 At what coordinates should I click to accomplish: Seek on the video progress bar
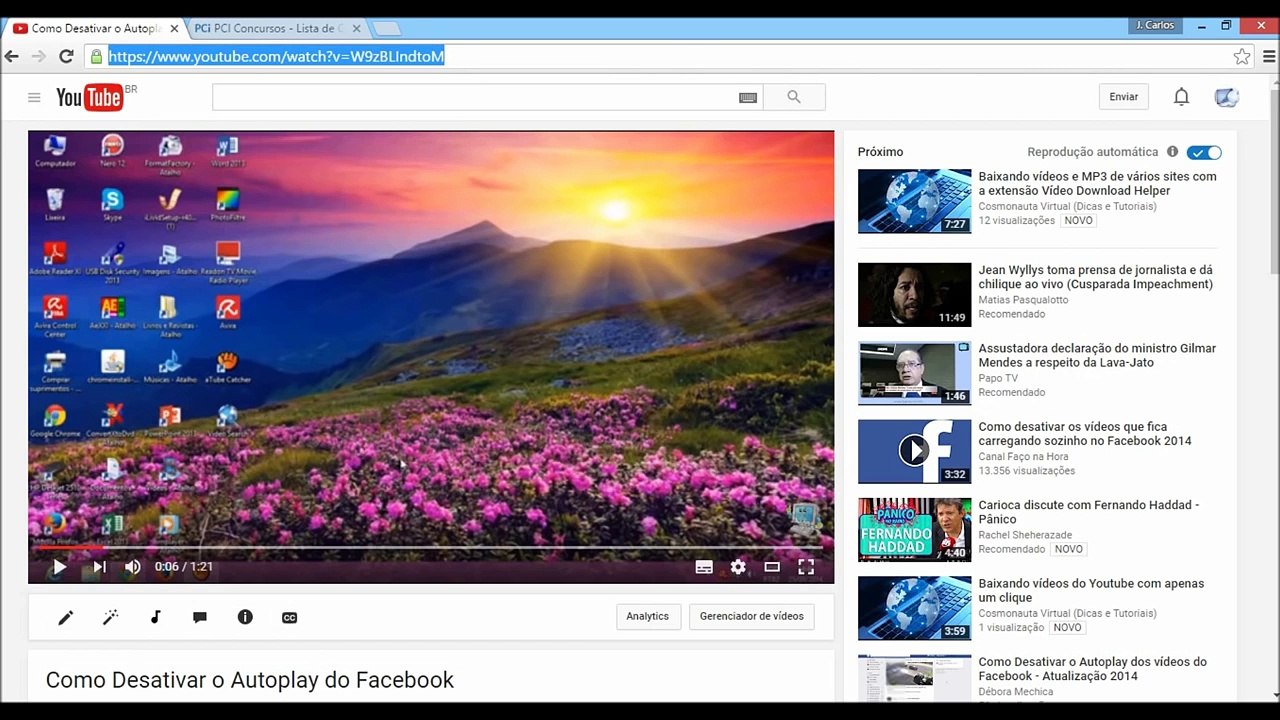(430, 548)
